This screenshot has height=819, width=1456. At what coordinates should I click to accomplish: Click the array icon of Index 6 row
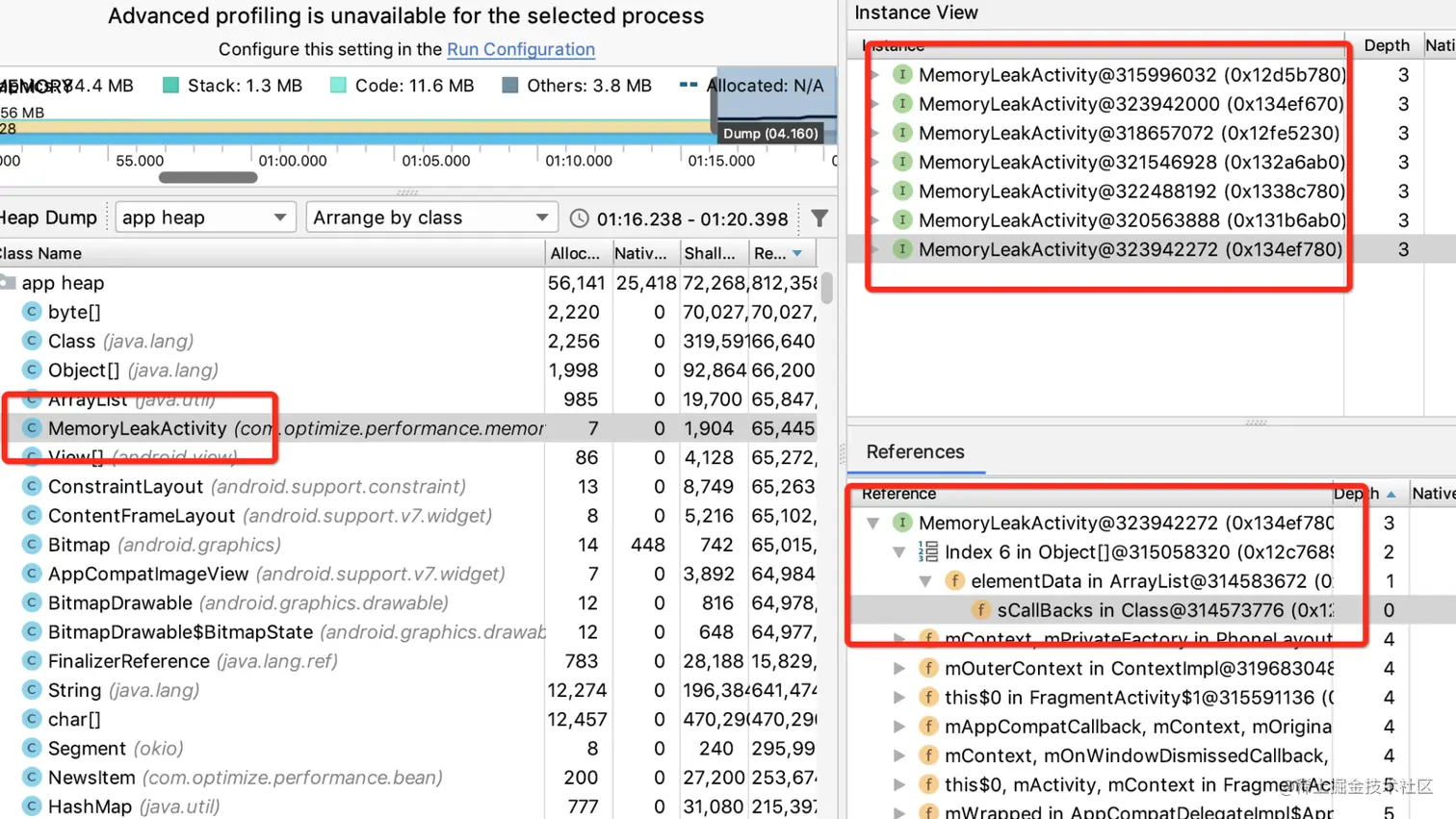click(928, 551)
